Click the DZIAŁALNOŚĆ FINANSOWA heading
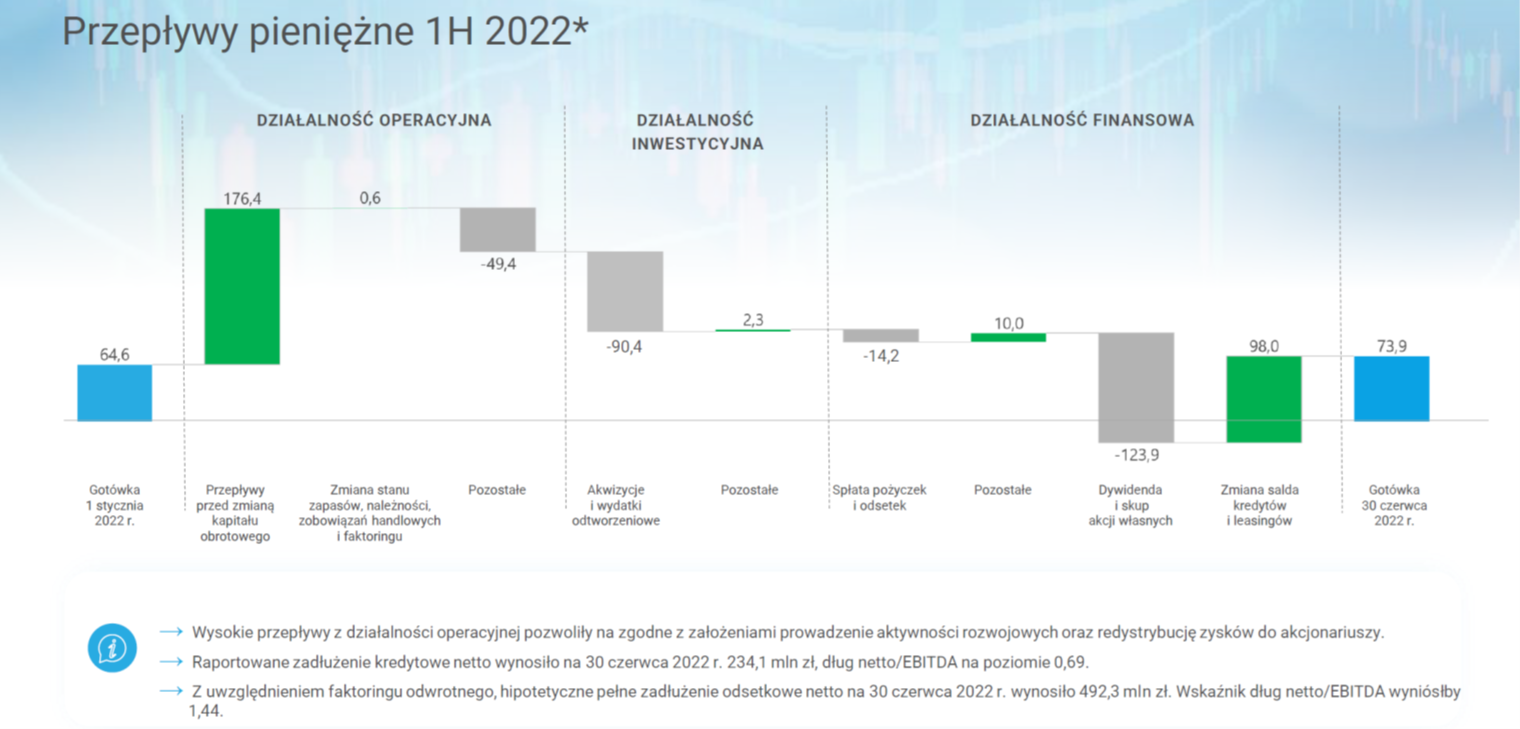1520x729 pixels. tap(1082, 120)
